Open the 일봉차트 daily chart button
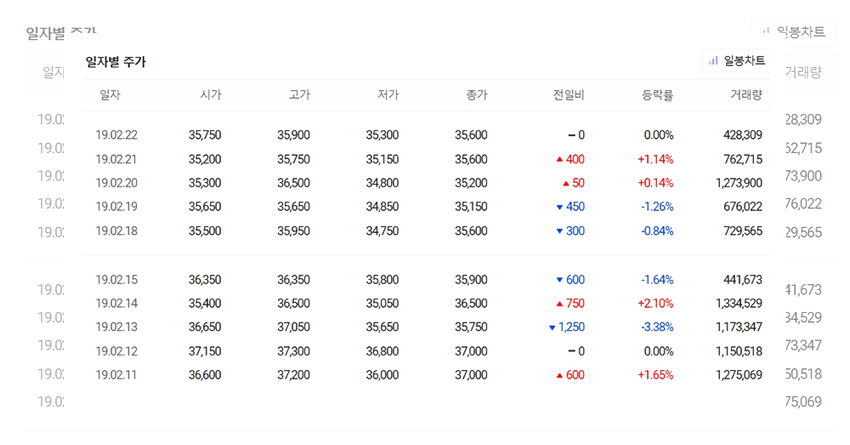This screenshot has height=445, width=850. pos(737,61)
